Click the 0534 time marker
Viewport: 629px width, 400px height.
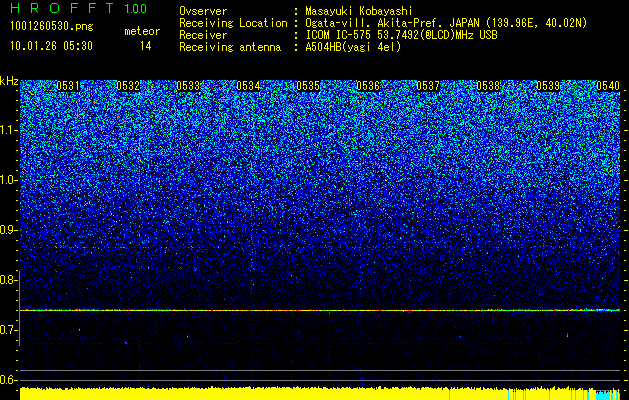tap(248, 86)
